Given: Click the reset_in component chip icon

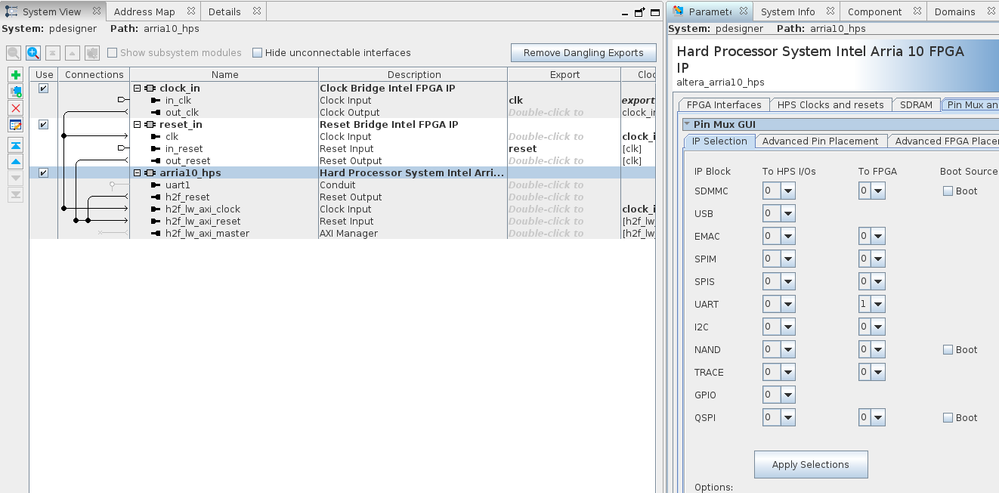Looking at the screenshot, I should (x=150, y=125).
